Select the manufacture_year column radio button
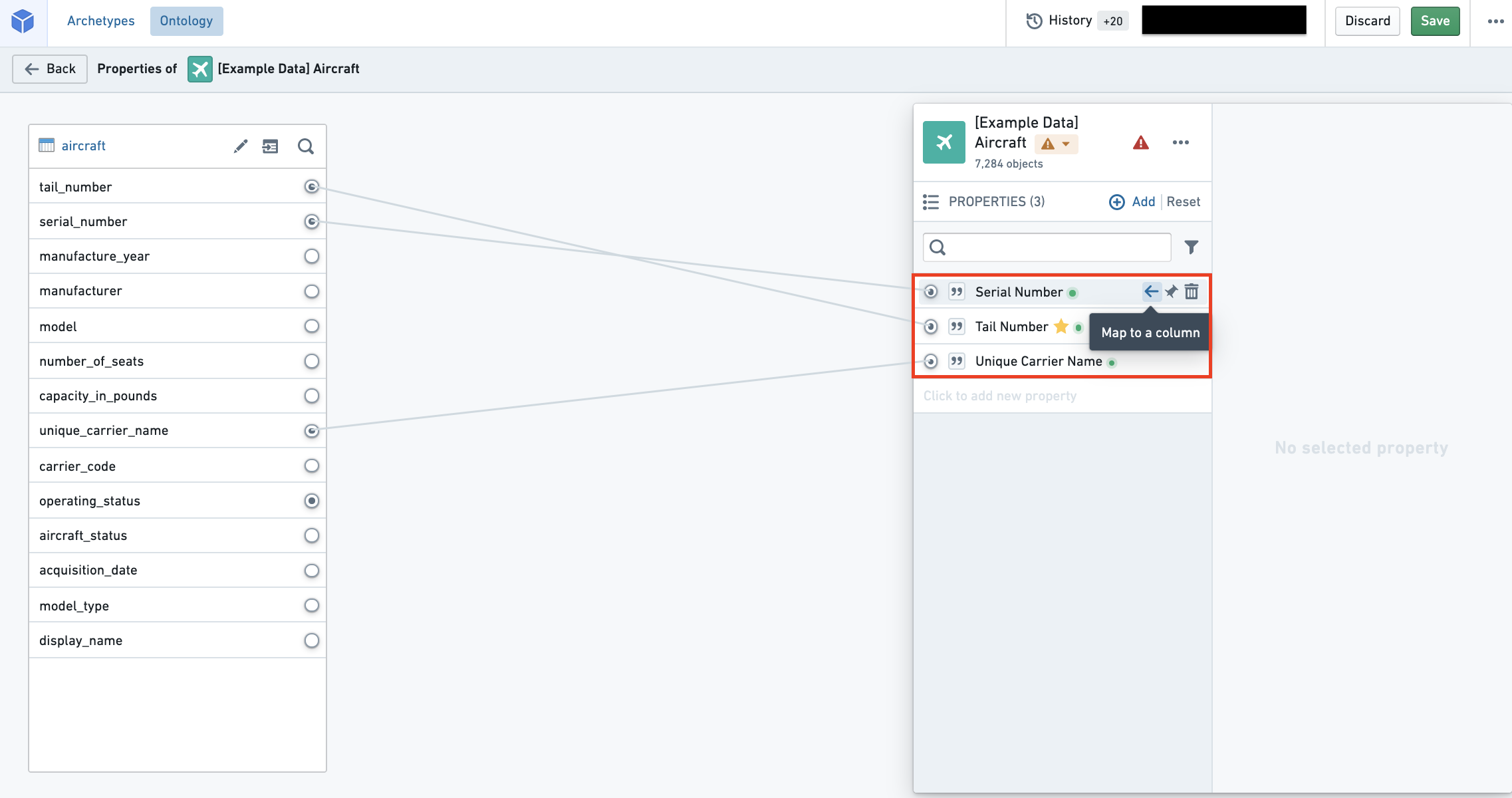 [311, 256]
